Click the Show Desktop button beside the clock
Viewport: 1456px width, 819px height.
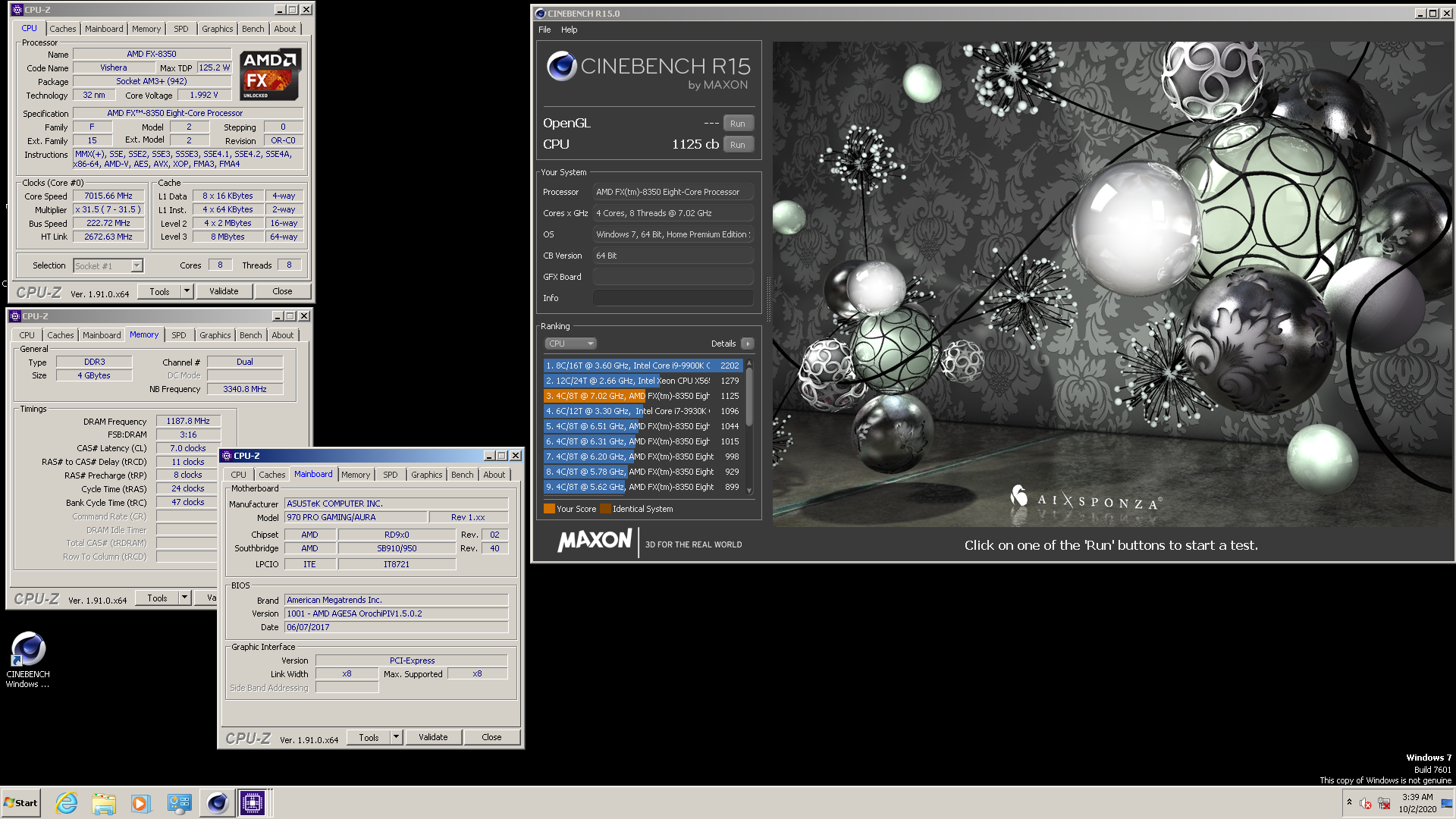(x=1447, y=803)
